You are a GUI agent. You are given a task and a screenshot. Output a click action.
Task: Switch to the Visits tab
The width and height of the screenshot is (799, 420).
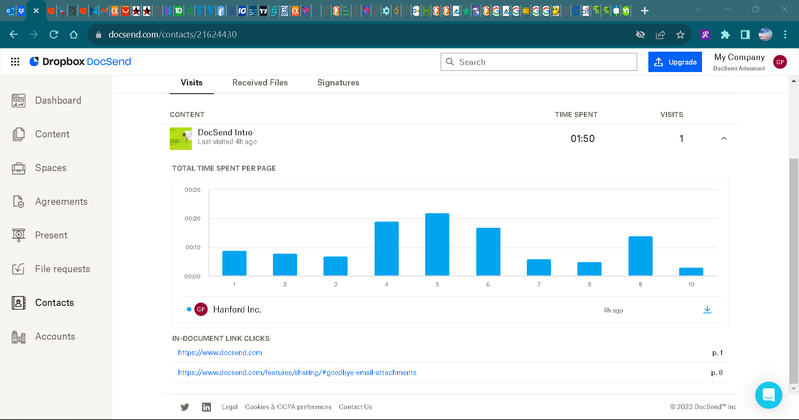pos(192,83)
